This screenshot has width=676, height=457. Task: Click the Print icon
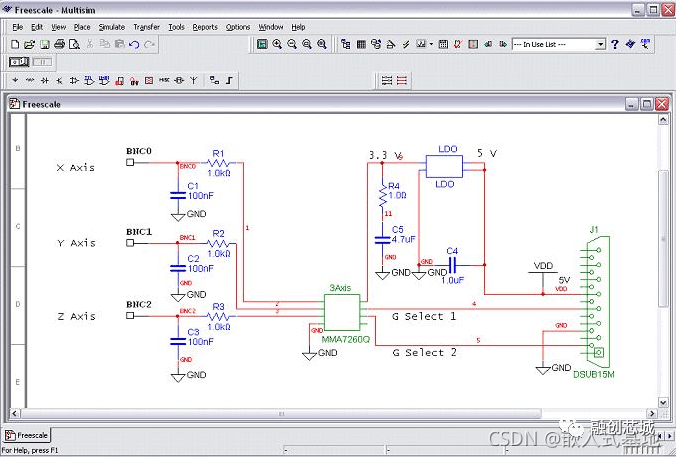59,44
